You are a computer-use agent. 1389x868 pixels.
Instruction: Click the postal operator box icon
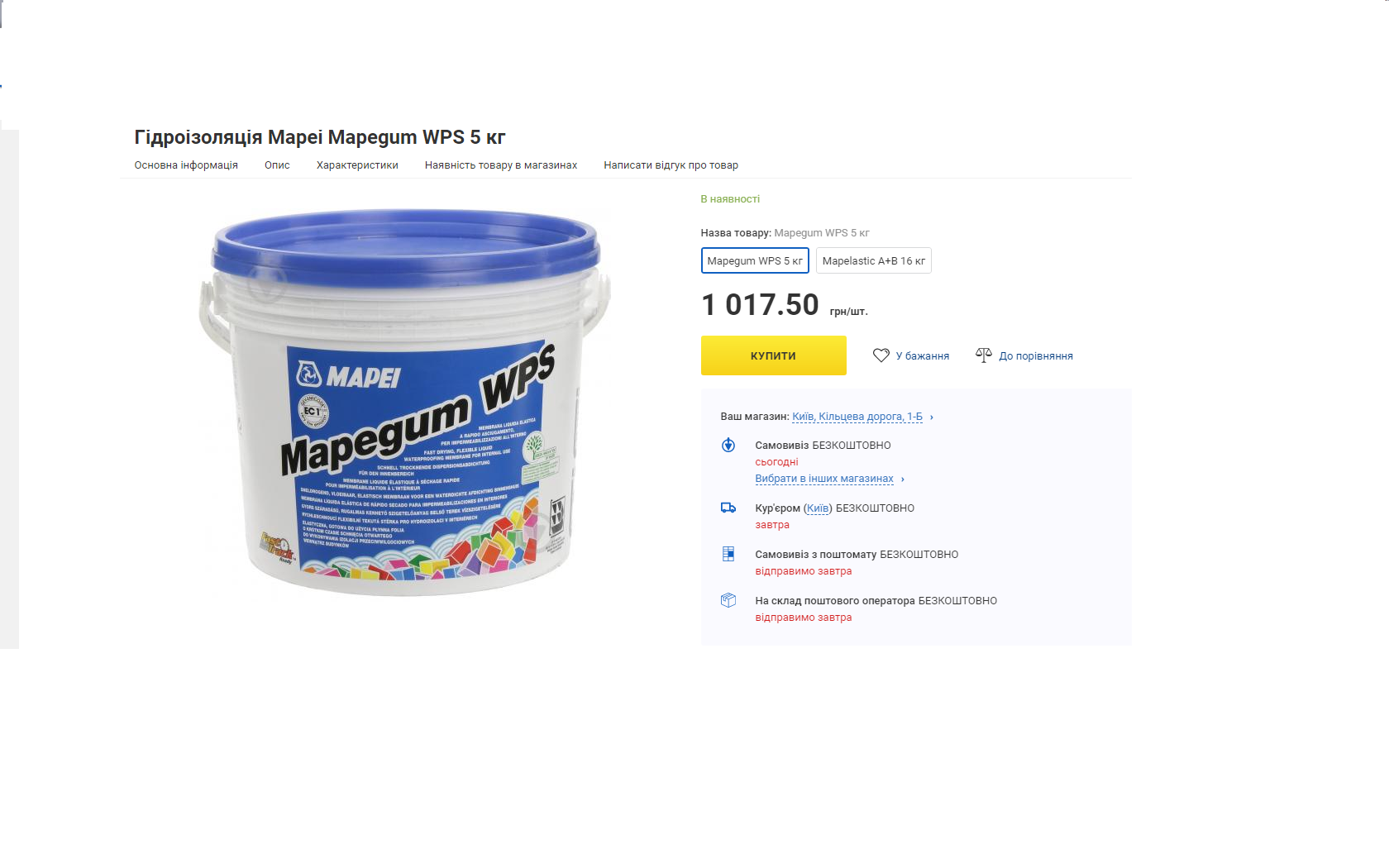click(x=728, y=600)
